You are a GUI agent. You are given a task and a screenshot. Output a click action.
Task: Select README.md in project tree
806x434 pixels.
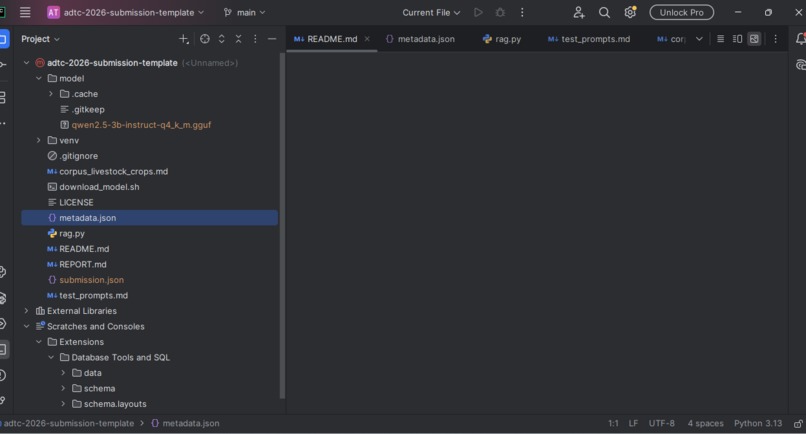[x=78, y=249]
